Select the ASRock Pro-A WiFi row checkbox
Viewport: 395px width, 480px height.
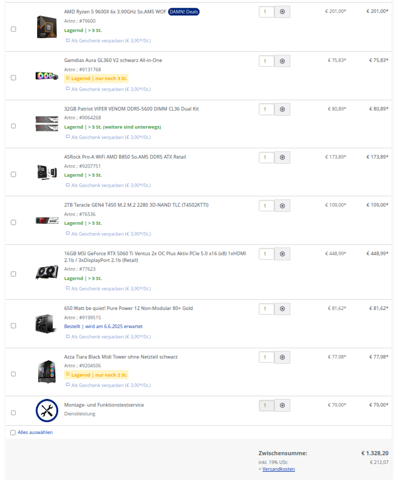click(x=13, y=174)
